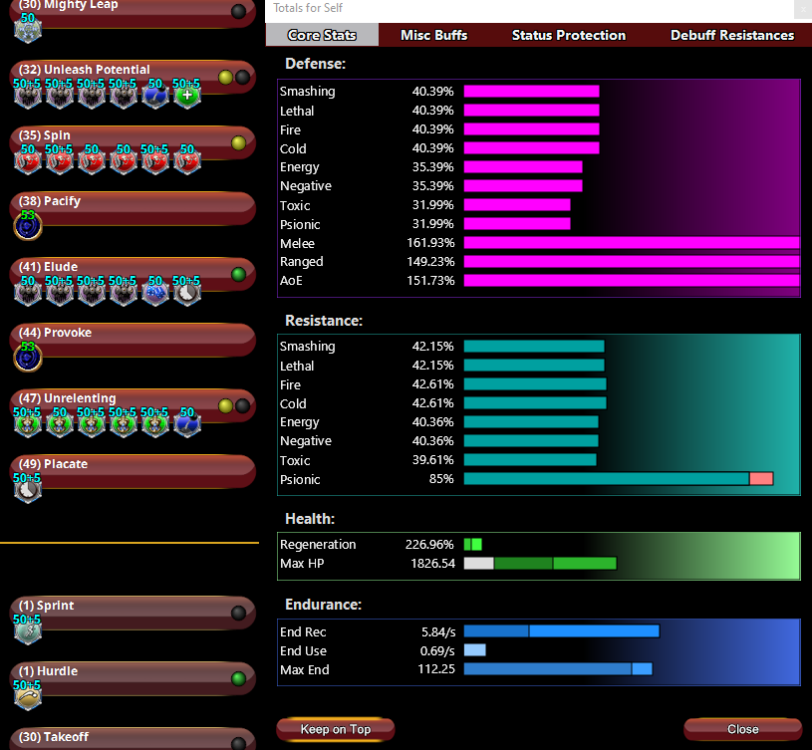Click the blue enhancement in Unrelenting's last slot
Viewport: 812px width, 750px height.
point(187,423)
